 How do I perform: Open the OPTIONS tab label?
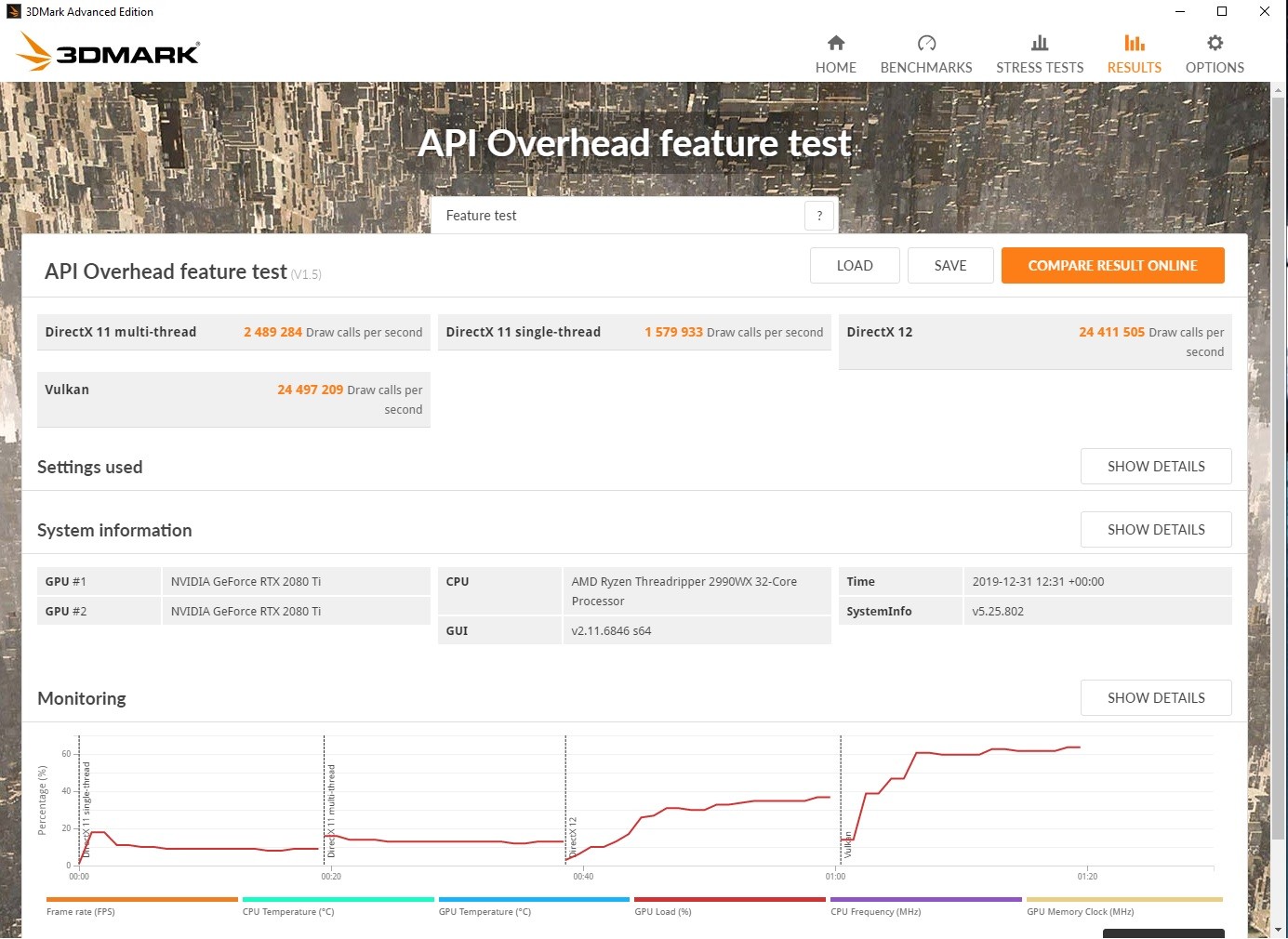tap(1215, 68)
